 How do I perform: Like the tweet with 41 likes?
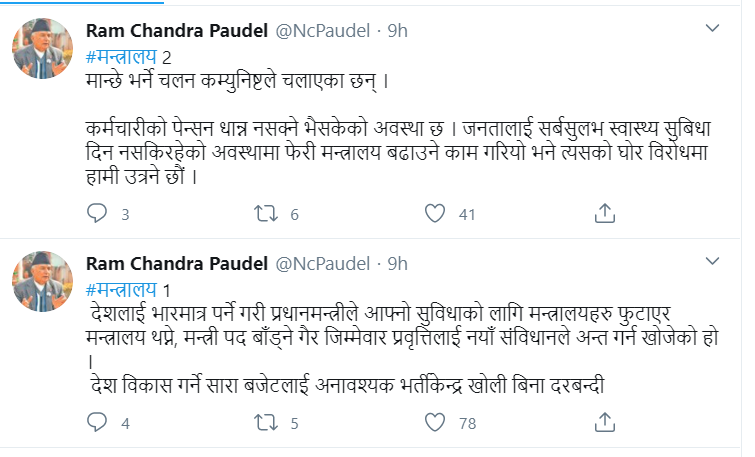[434, 213]
